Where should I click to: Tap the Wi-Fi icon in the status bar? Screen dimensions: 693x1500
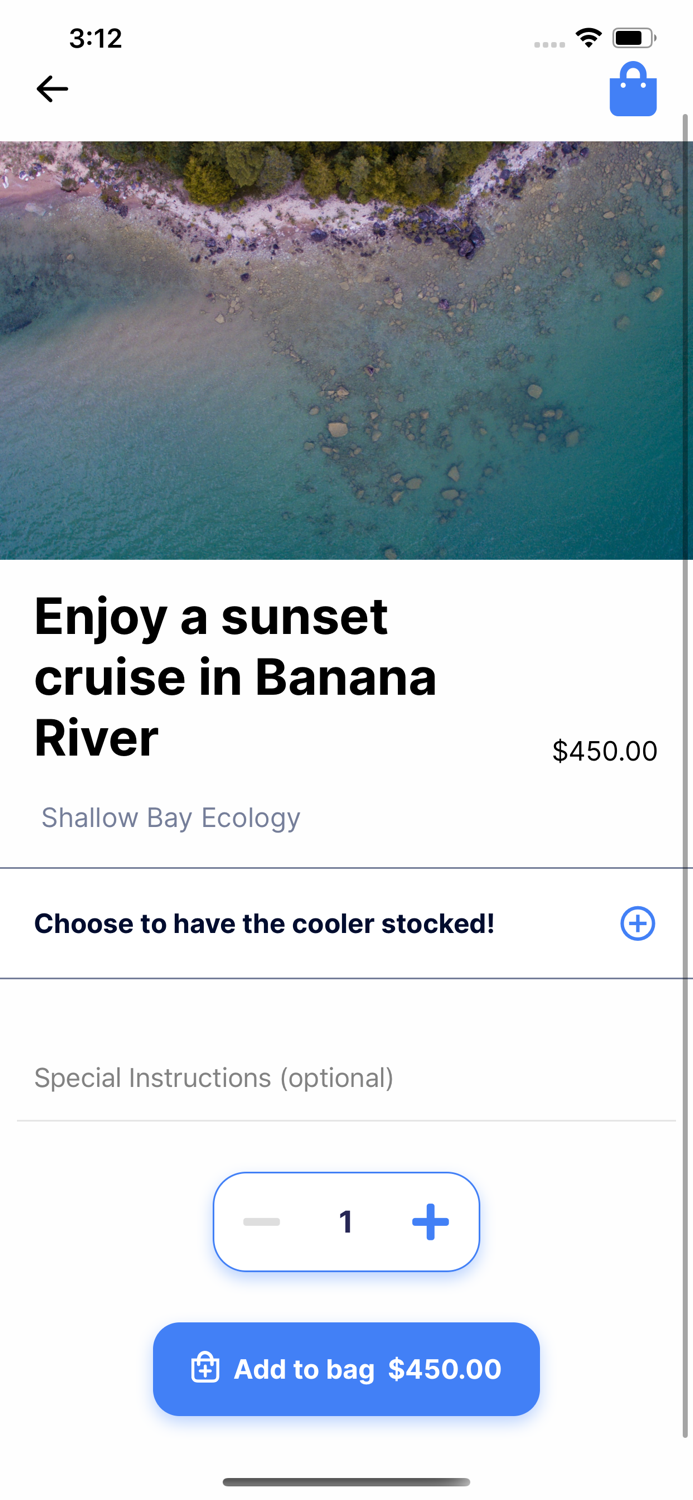588,36
